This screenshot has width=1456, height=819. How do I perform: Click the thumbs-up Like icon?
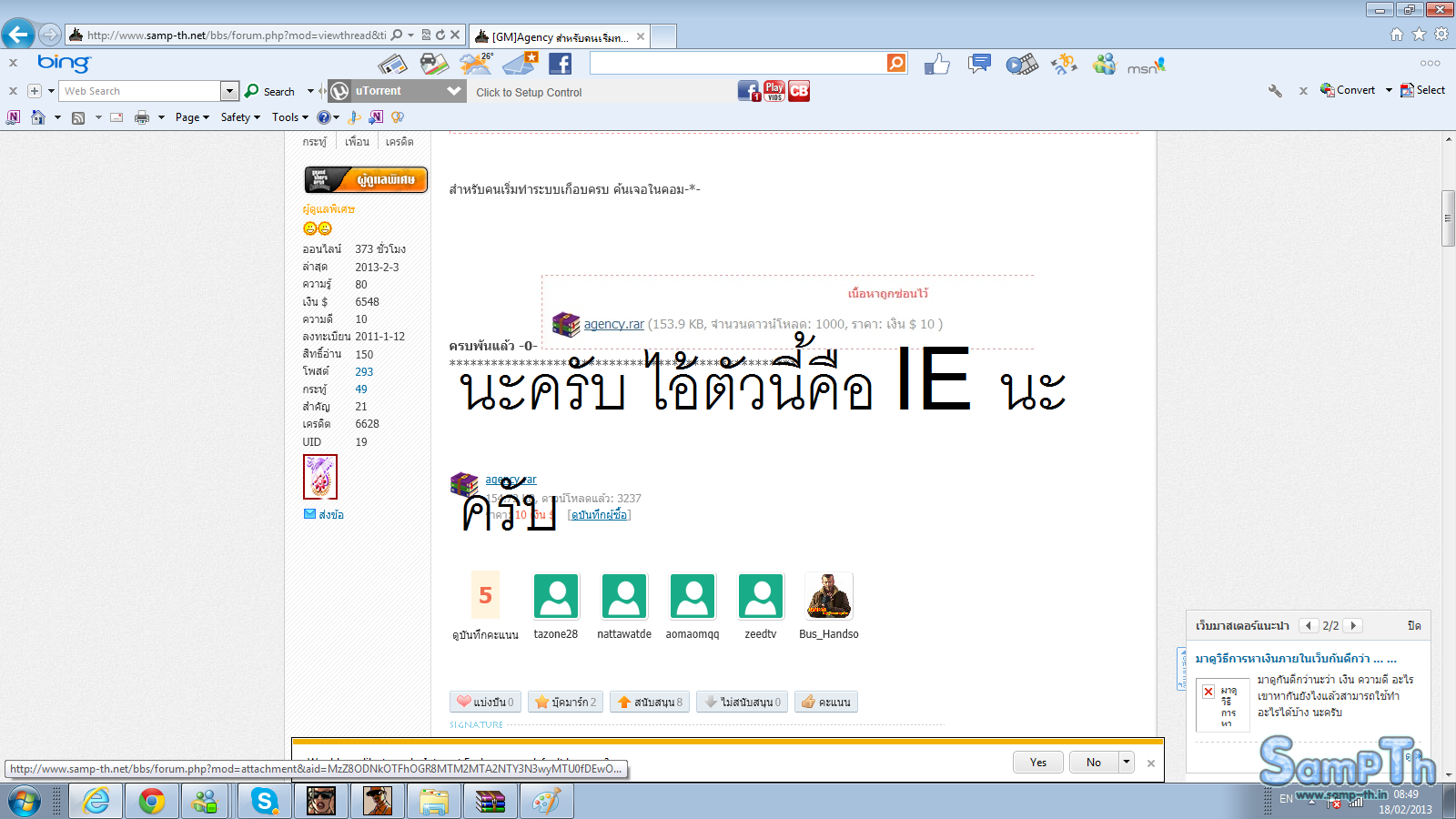point(936,64)
